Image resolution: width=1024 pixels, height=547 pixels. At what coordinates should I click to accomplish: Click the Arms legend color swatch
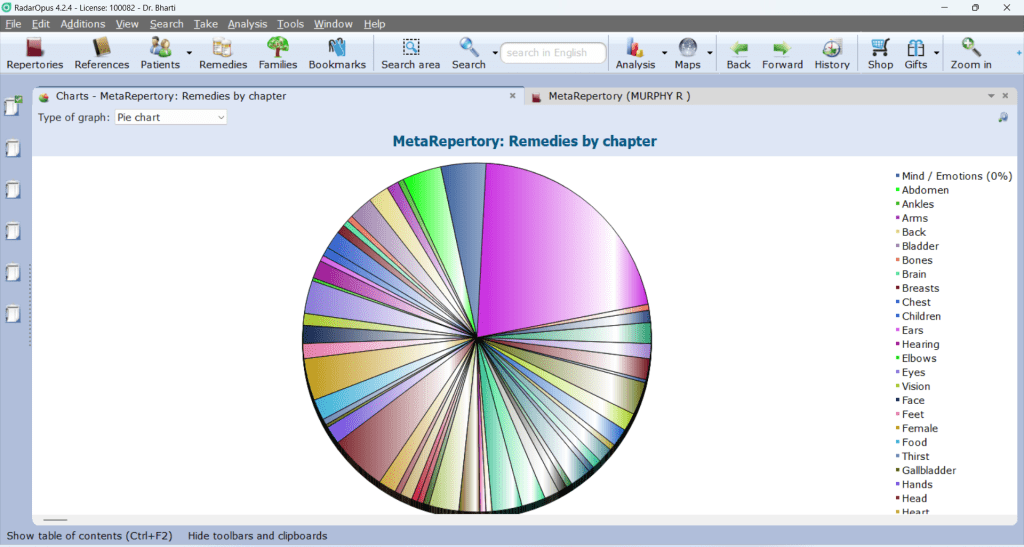click(x=897, y=218)
